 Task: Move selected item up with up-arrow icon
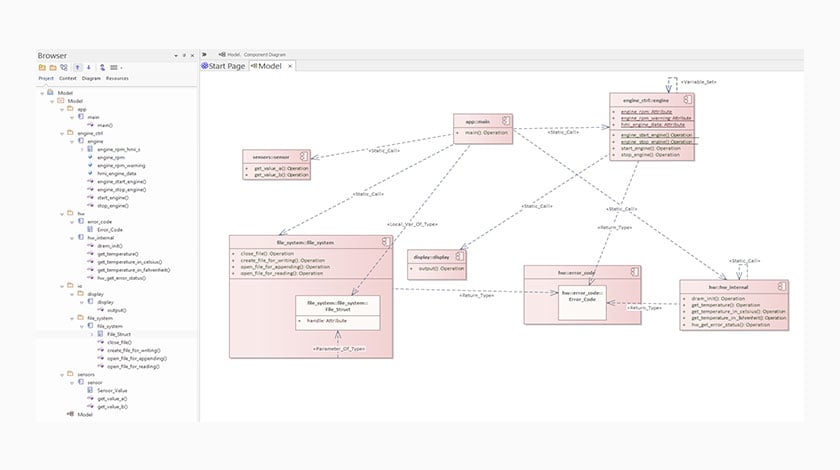coord(77,68)
